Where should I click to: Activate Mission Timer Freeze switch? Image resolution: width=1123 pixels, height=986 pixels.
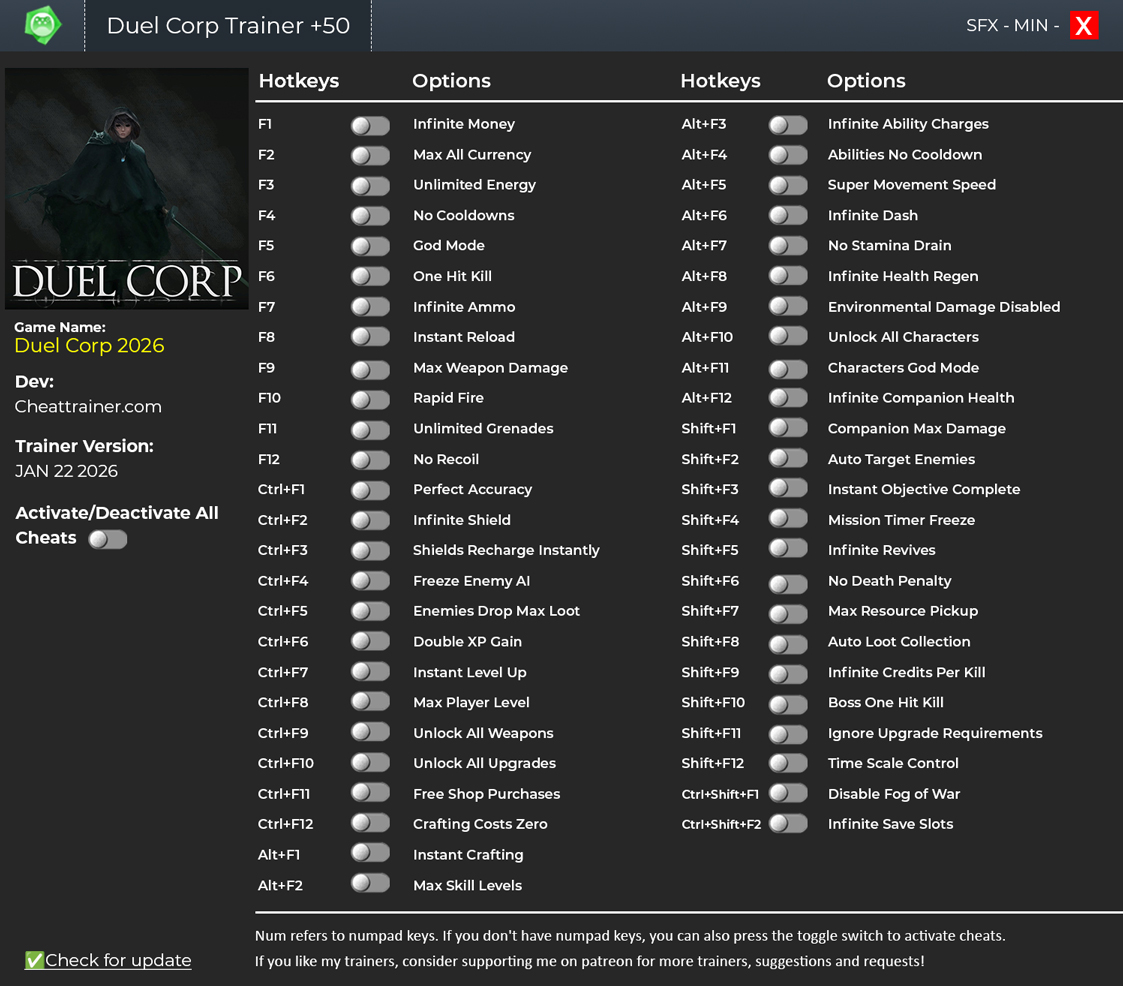(x=788, y=519)
